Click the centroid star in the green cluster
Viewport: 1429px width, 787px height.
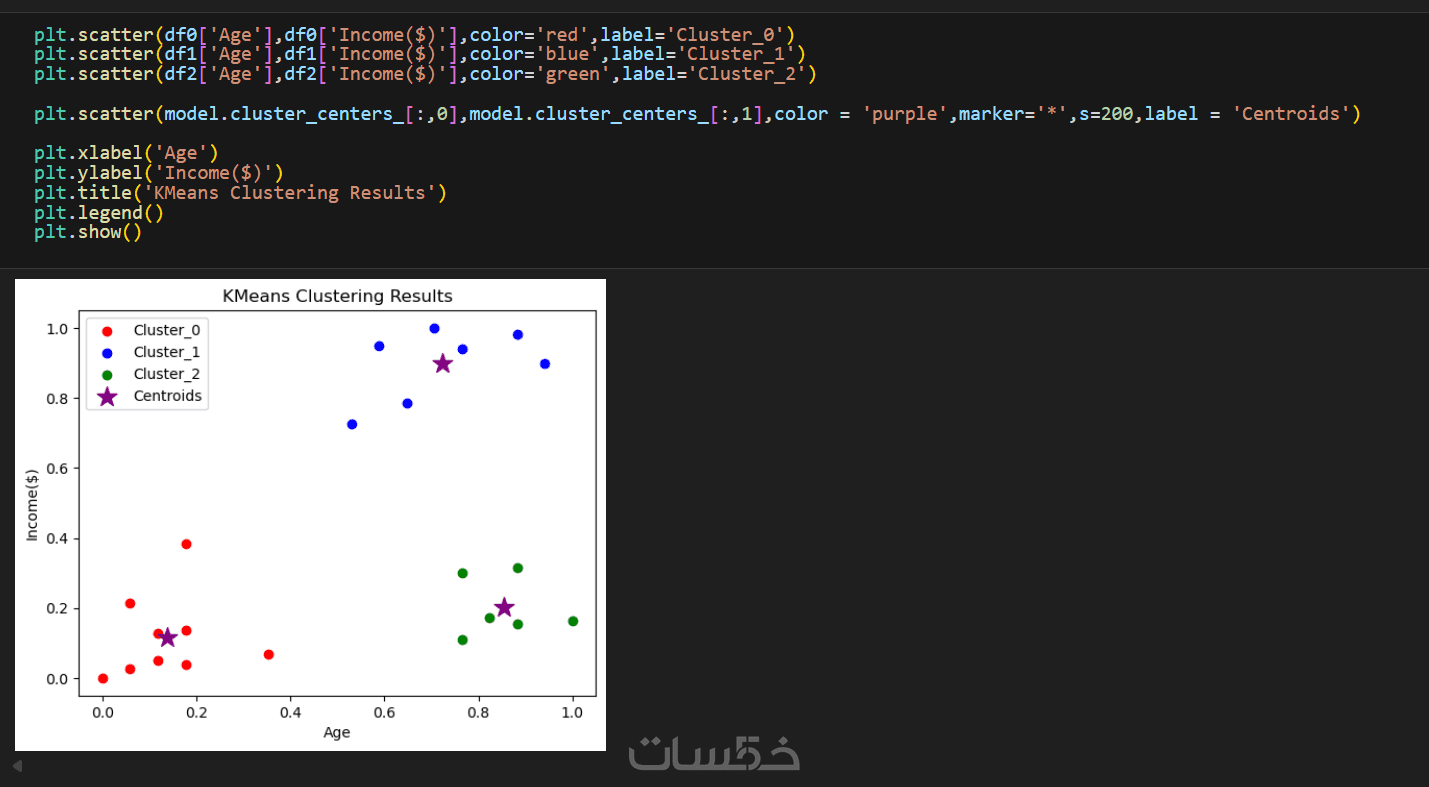(x=504, y=607)
